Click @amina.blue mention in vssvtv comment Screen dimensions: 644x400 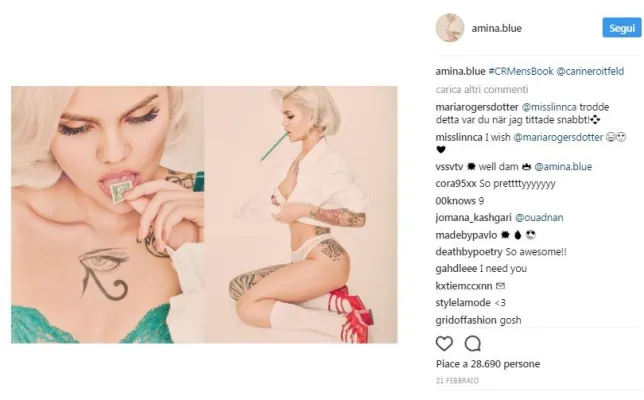click(x=563, y=167)
